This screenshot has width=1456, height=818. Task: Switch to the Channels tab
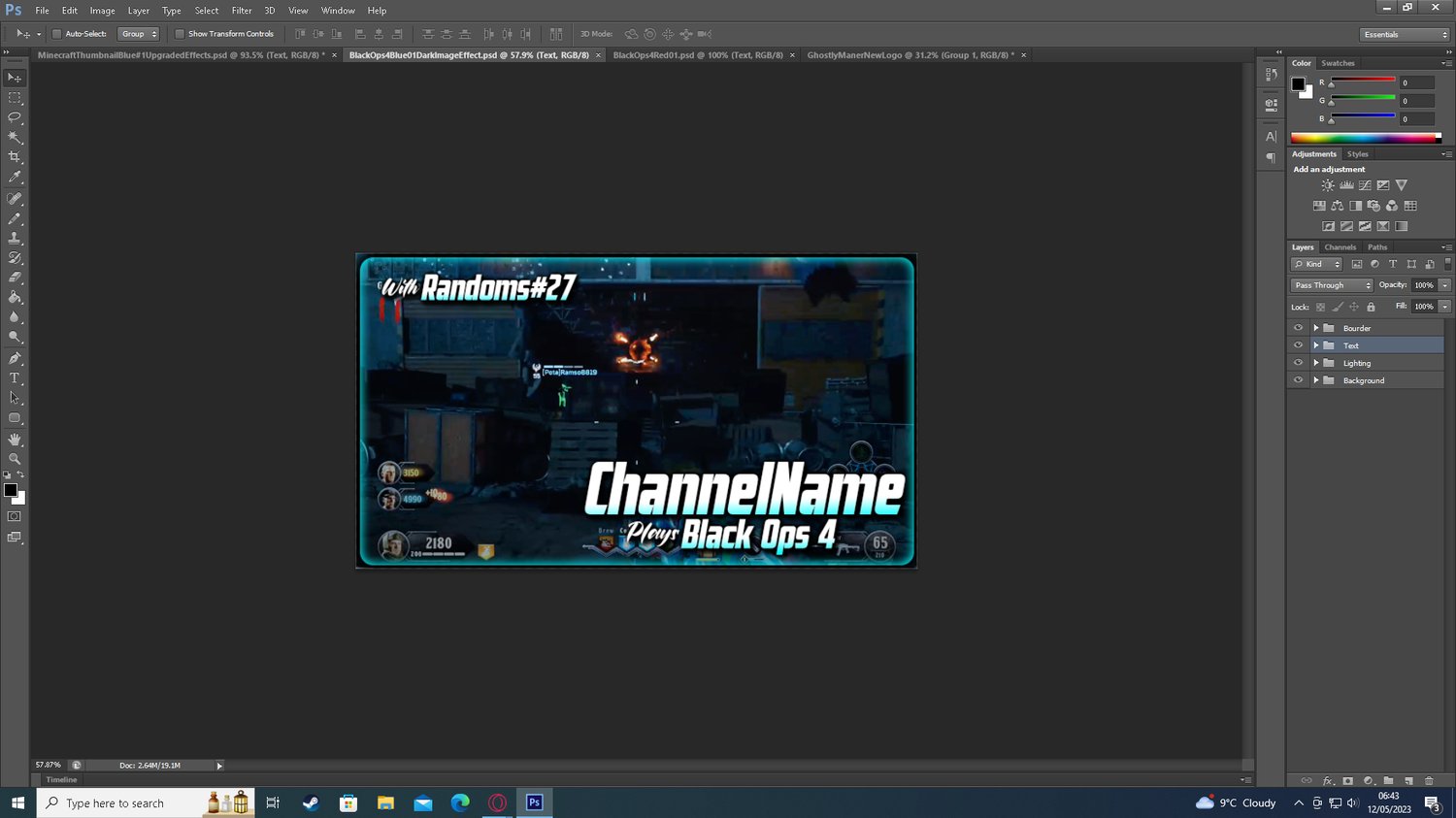(1340, 247)
